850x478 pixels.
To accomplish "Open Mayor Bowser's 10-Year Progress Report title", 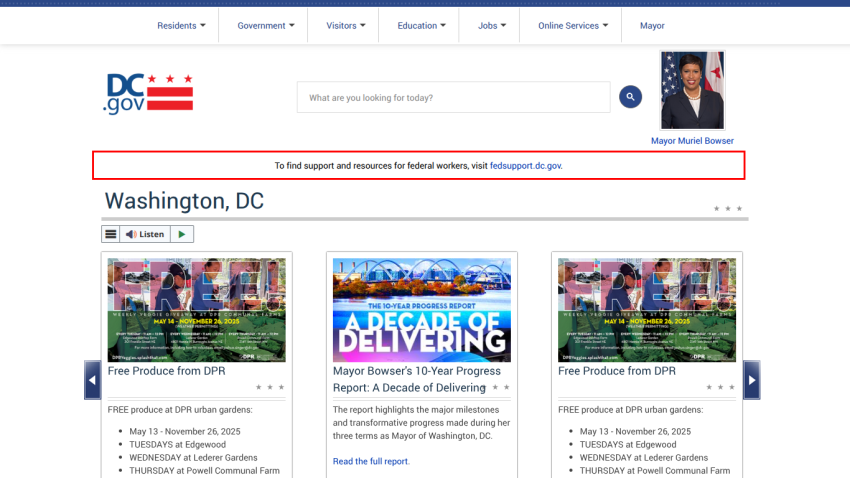I will point(416,379).
